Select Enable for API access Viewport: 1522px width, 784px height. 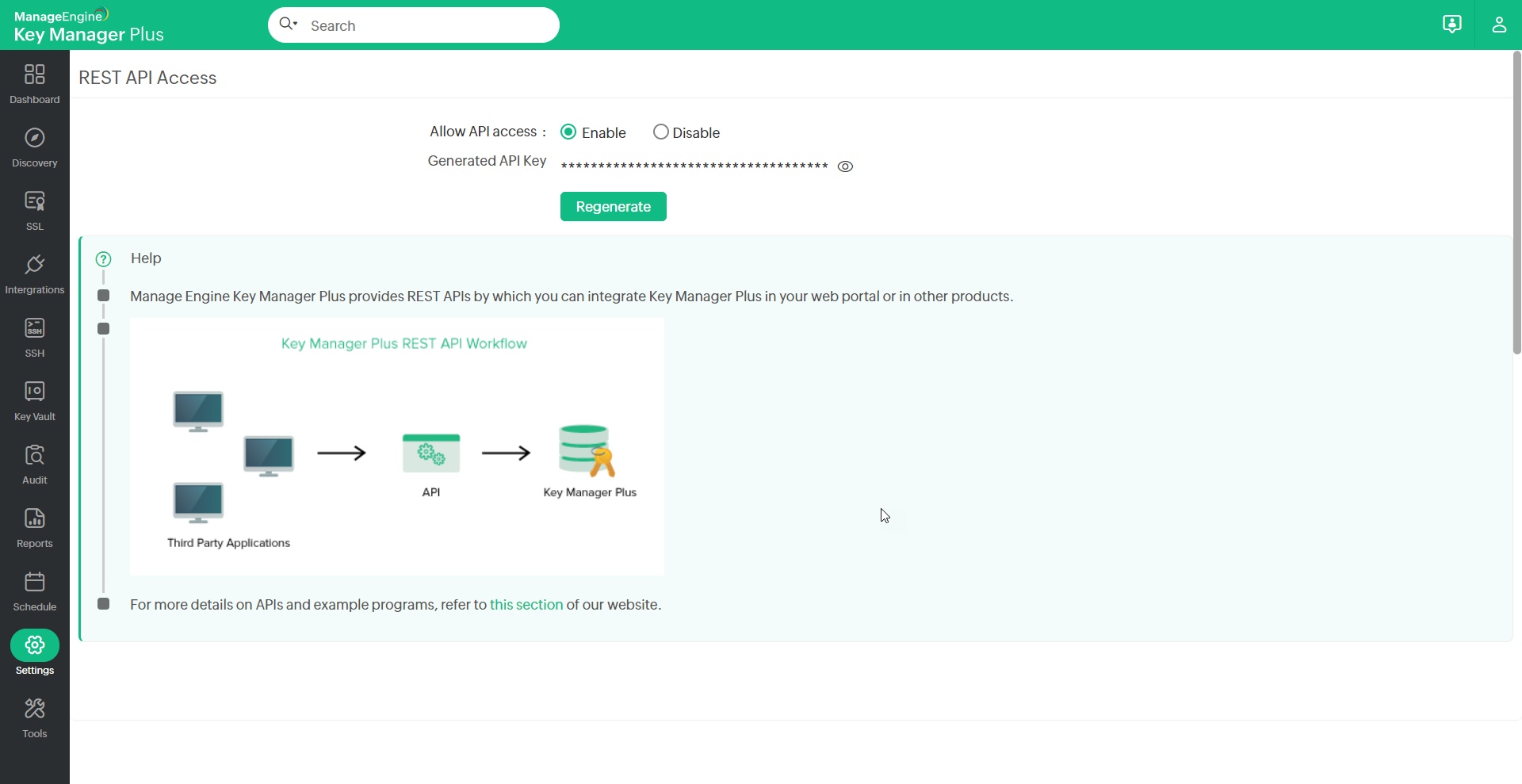568,132
